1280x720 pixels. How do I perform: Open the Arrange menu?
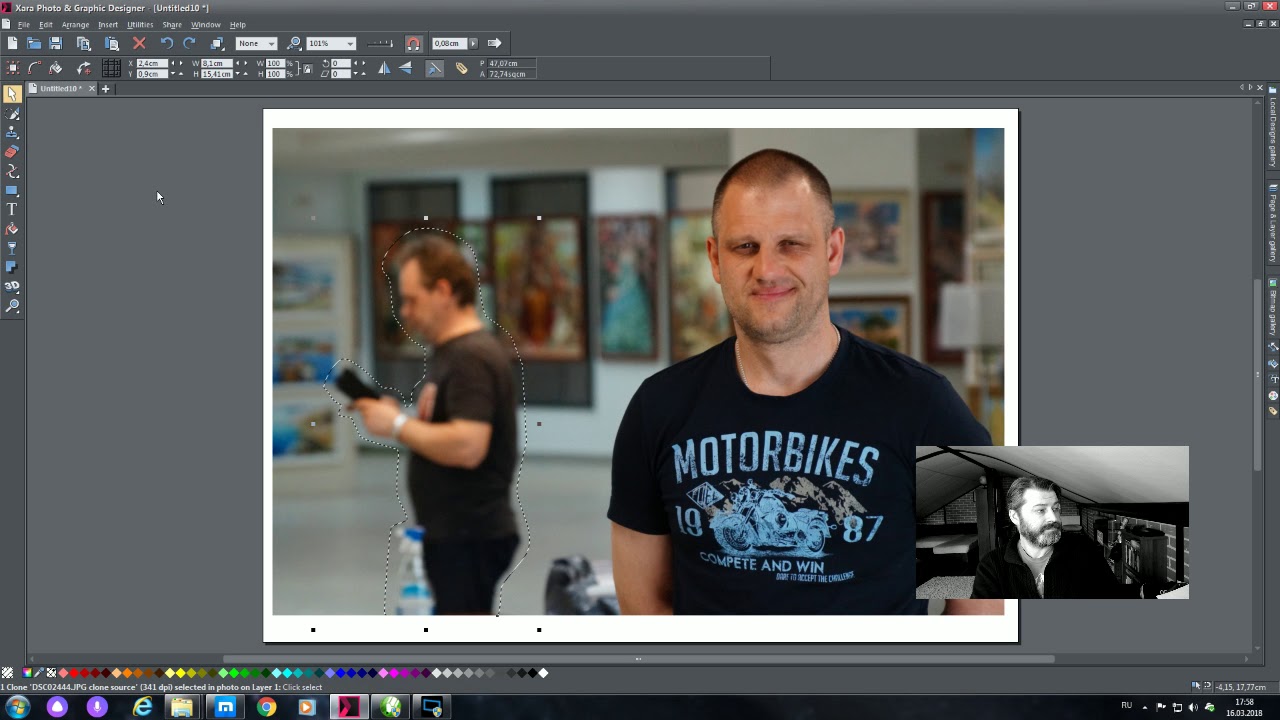point(75,24)
